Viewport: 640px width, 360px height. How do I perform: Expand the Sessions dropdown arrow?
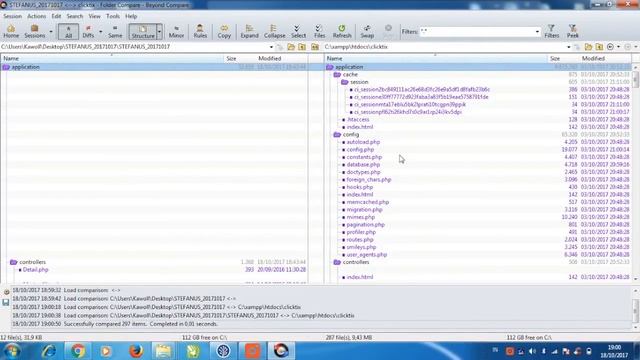(51, 31)
